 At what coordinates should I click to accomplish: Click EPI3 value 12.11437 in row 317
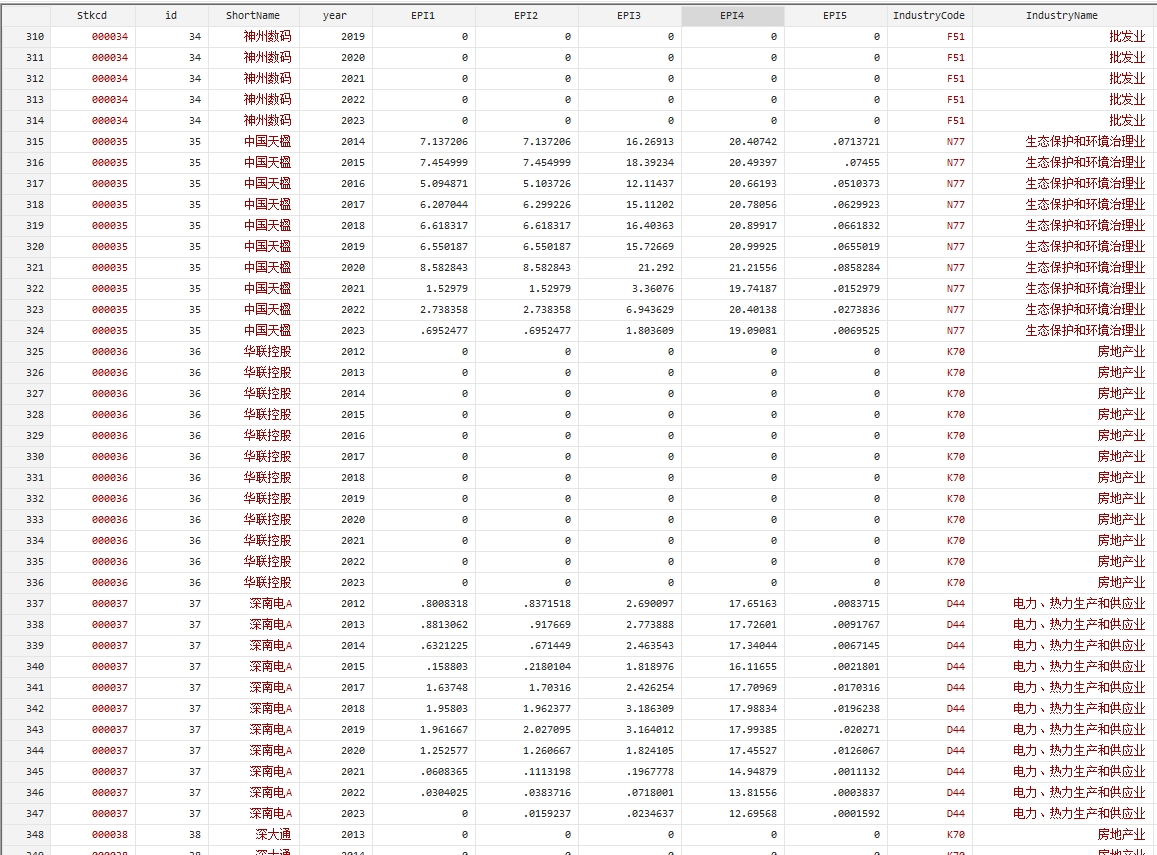pyautogui.click(x=649, y=184)
